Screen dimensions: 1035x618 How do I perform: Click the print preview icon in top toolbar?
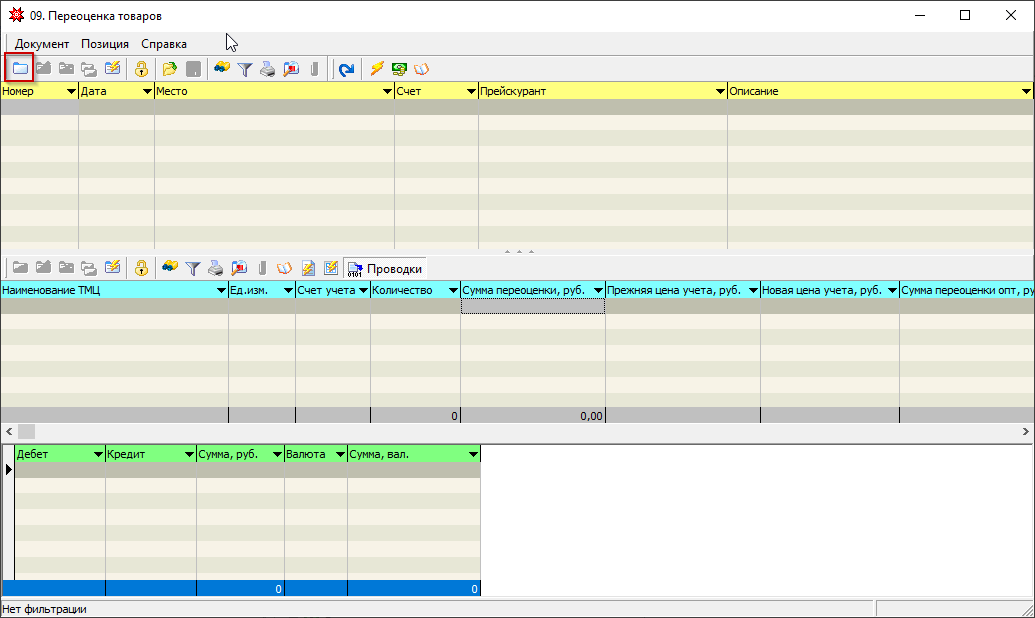coord(291,69)
